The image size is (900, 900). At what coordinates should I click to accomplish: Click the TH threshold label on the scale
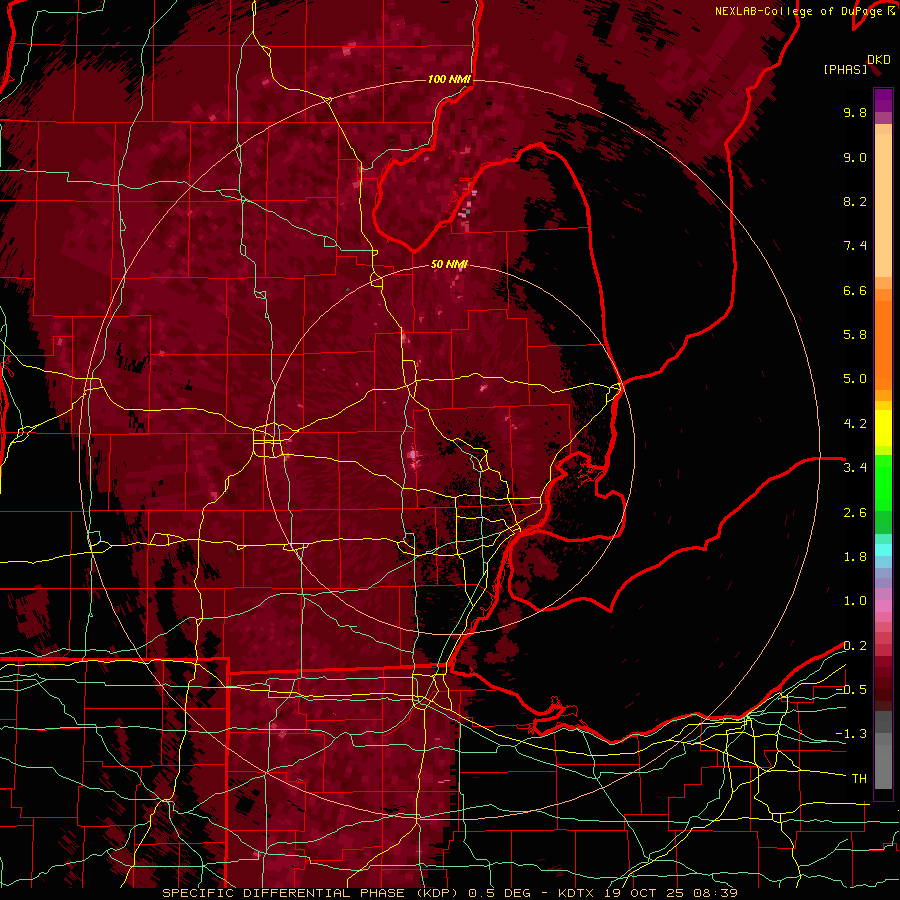click(859, 779)
